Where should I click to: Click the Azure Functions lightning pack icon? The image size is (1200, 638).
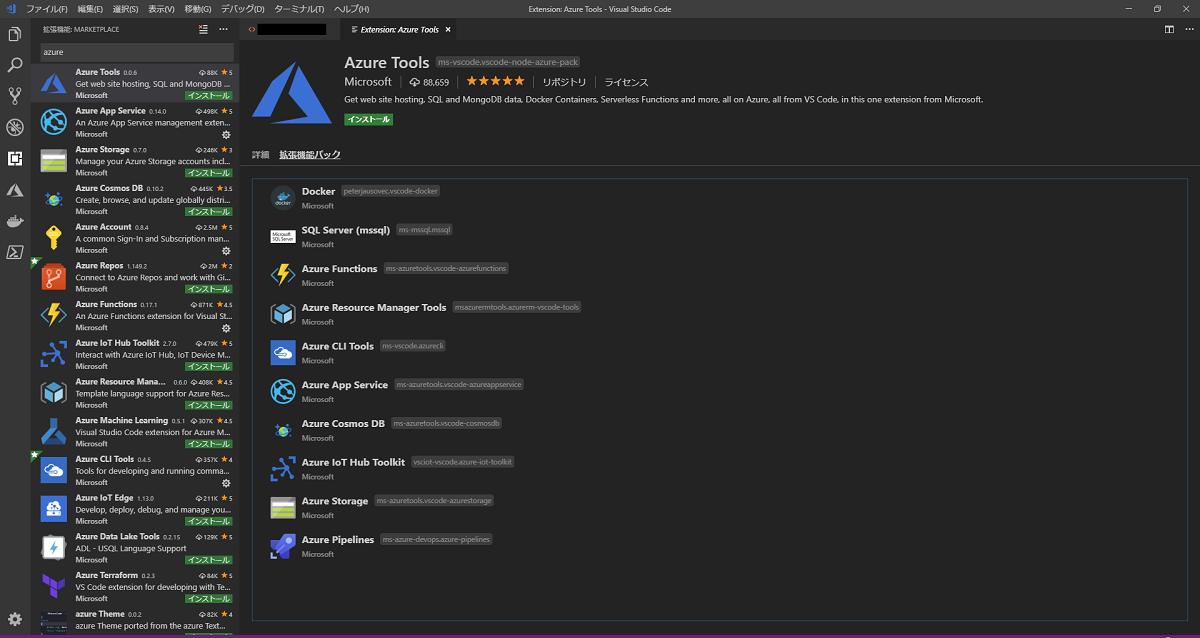coord(283,275)
